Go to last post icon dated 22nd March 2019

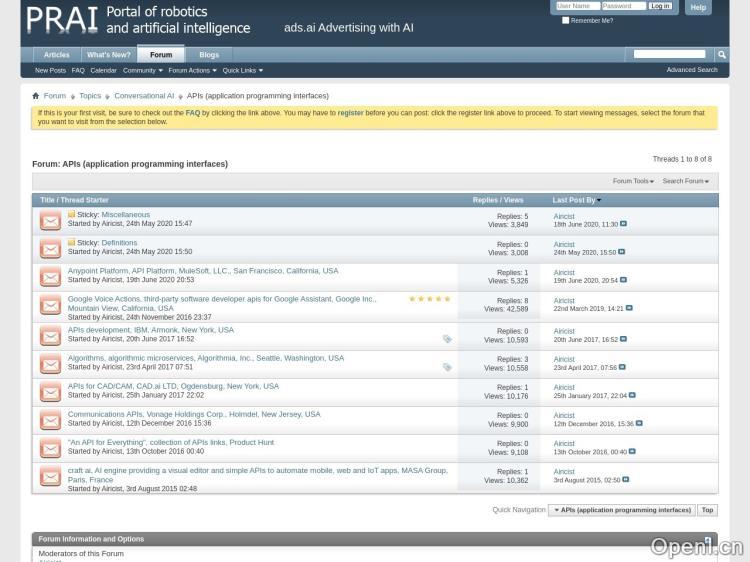(629, 309)
